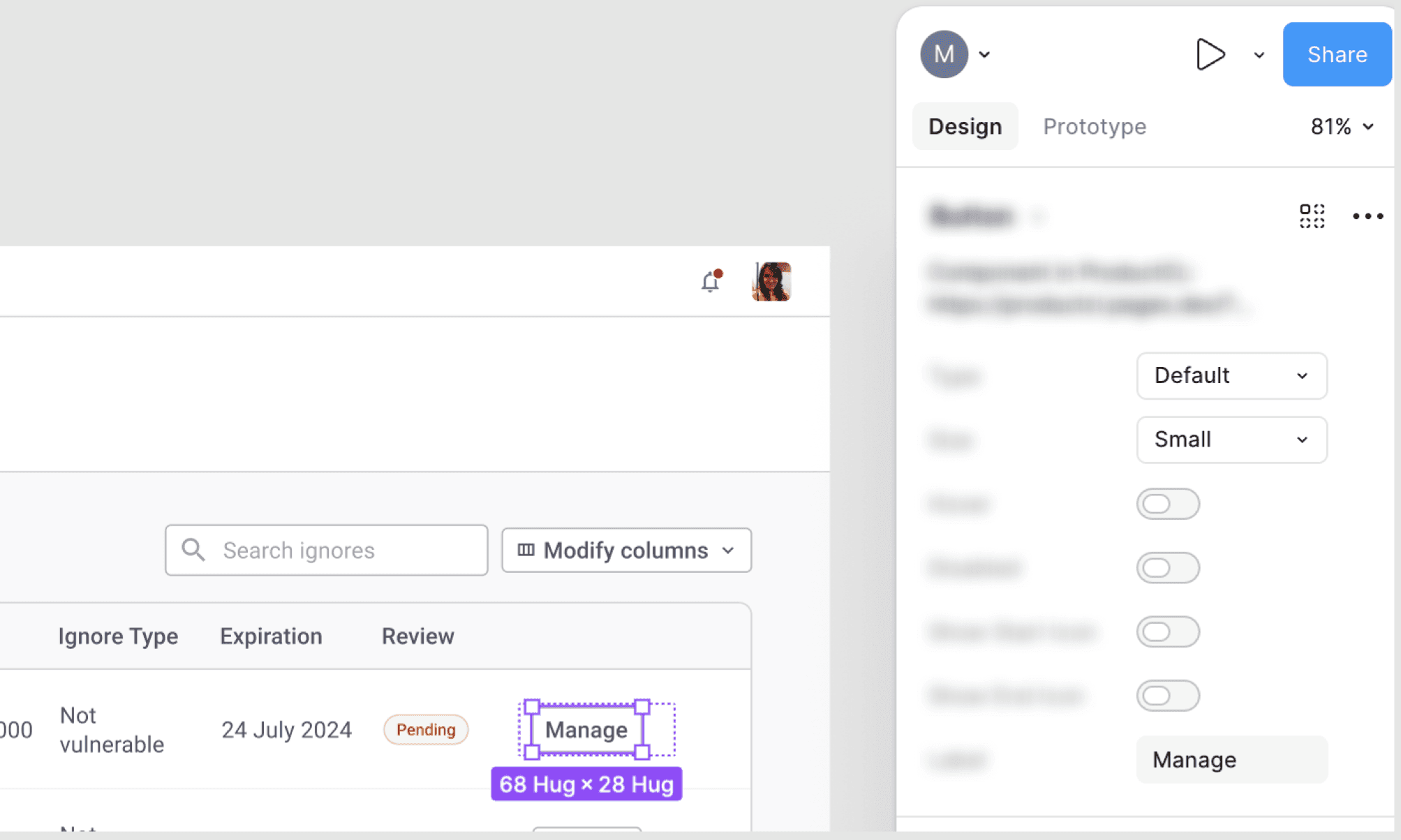Click the selected Manage button
Image resolution: width=1401 pixels, height=840 pixels.
(586, 730)
